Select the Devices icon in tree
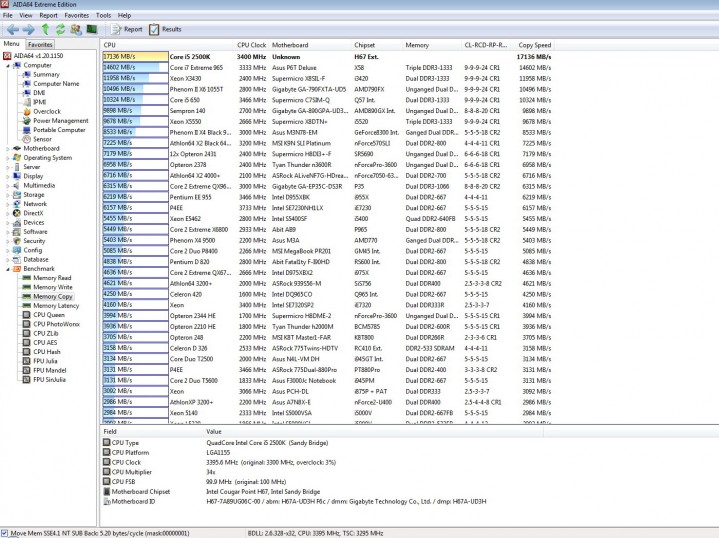 17,222
